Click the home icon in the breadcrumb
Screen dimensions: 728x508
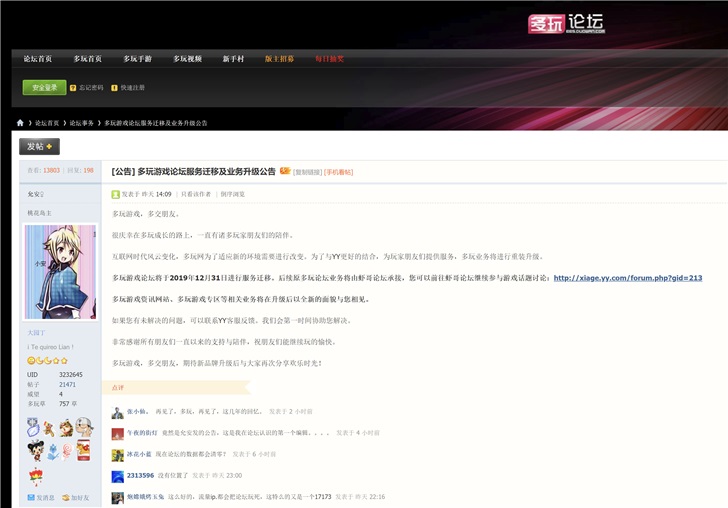click(x=20, y=123)
